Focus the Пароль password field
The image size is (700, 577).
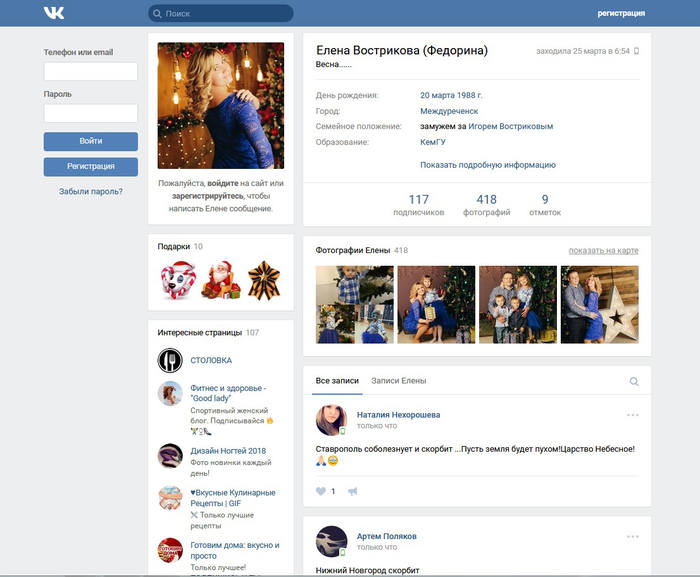click(91, 113)
